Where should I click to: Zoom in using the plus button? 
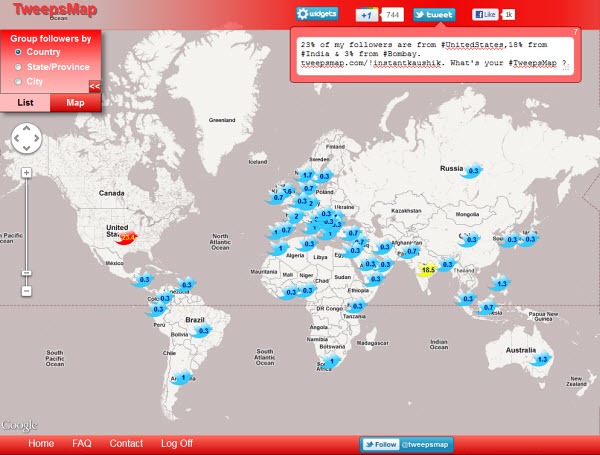pyautogui.click(x=26, y=173)
